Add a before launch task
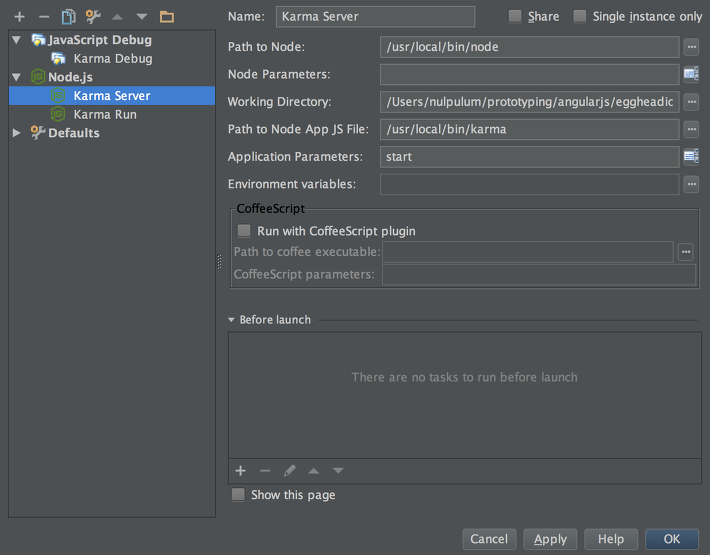The image size is (710, 555). (x=240, y=471)
